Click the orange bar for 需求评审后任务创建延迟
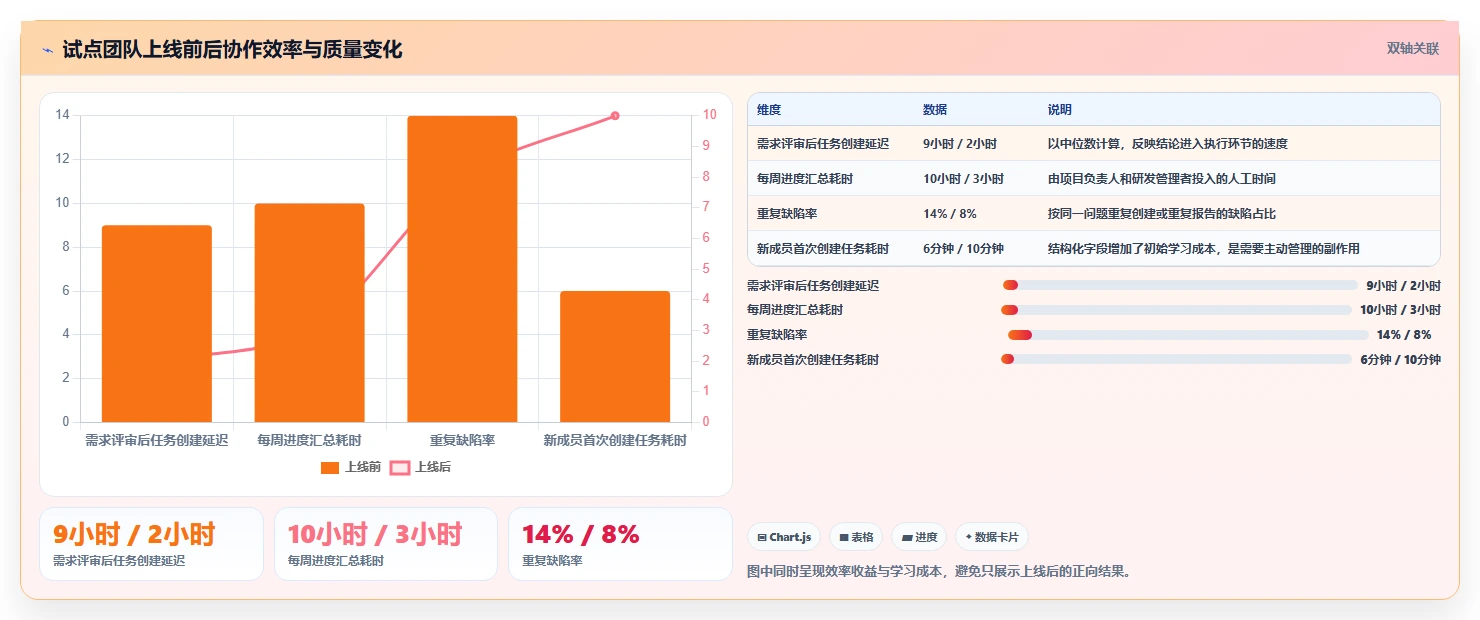 157,324
